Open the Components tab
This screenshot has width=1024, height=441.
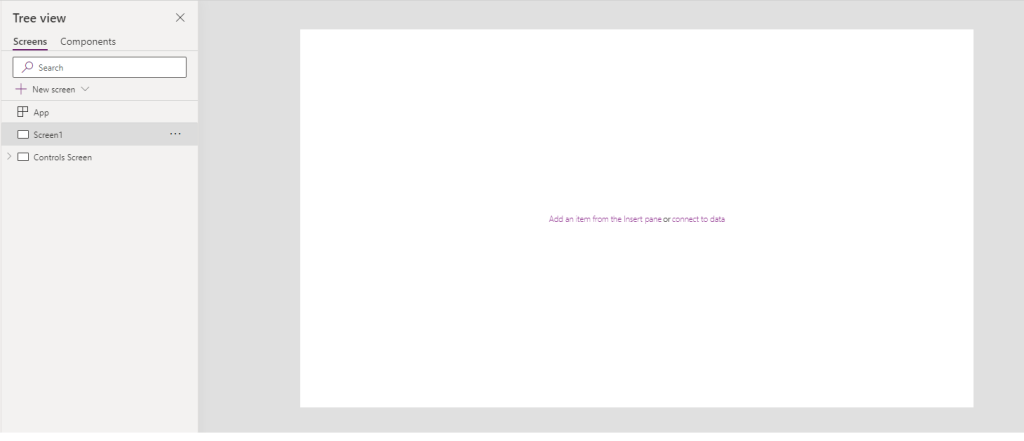[88, 42]
